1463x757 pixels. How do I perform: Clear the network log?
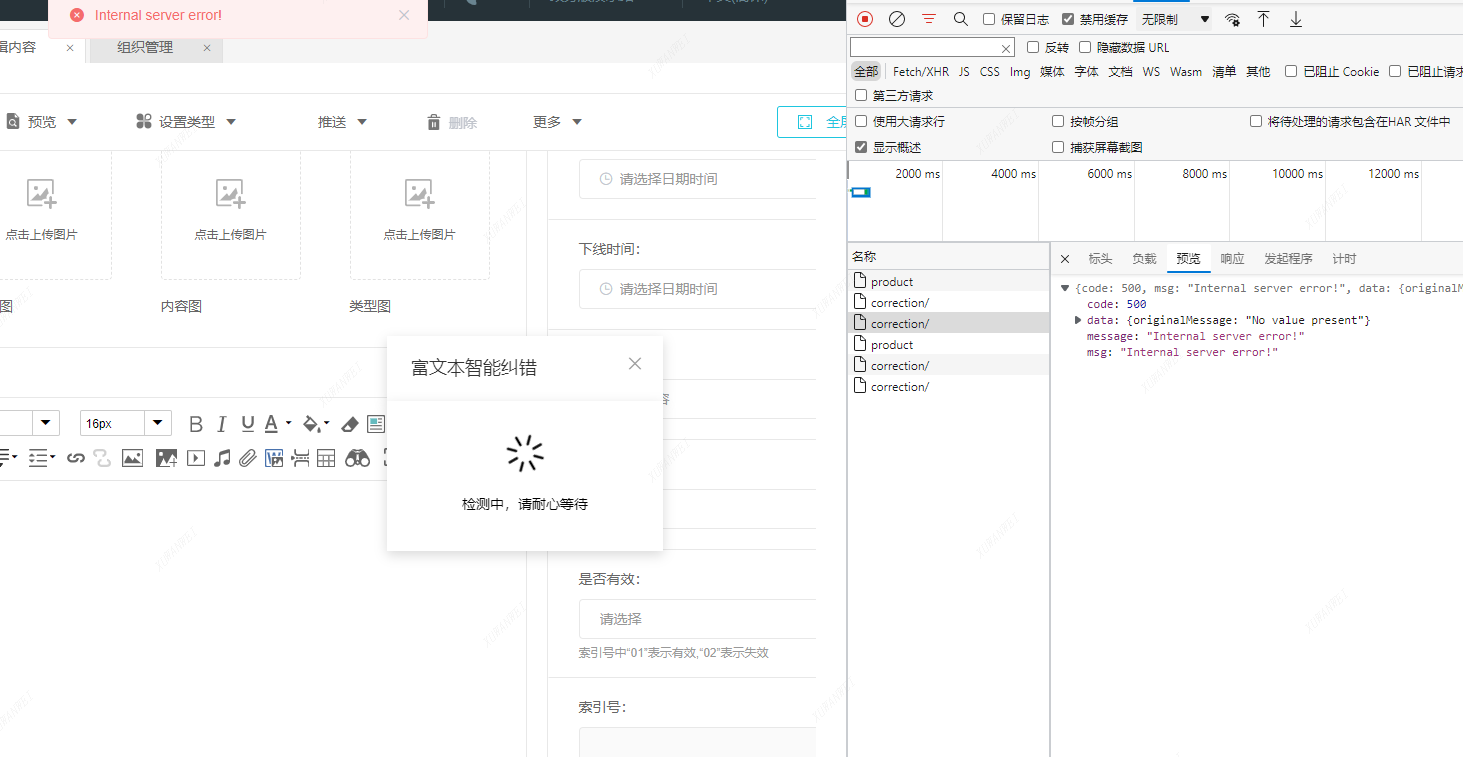pos(897,19)
